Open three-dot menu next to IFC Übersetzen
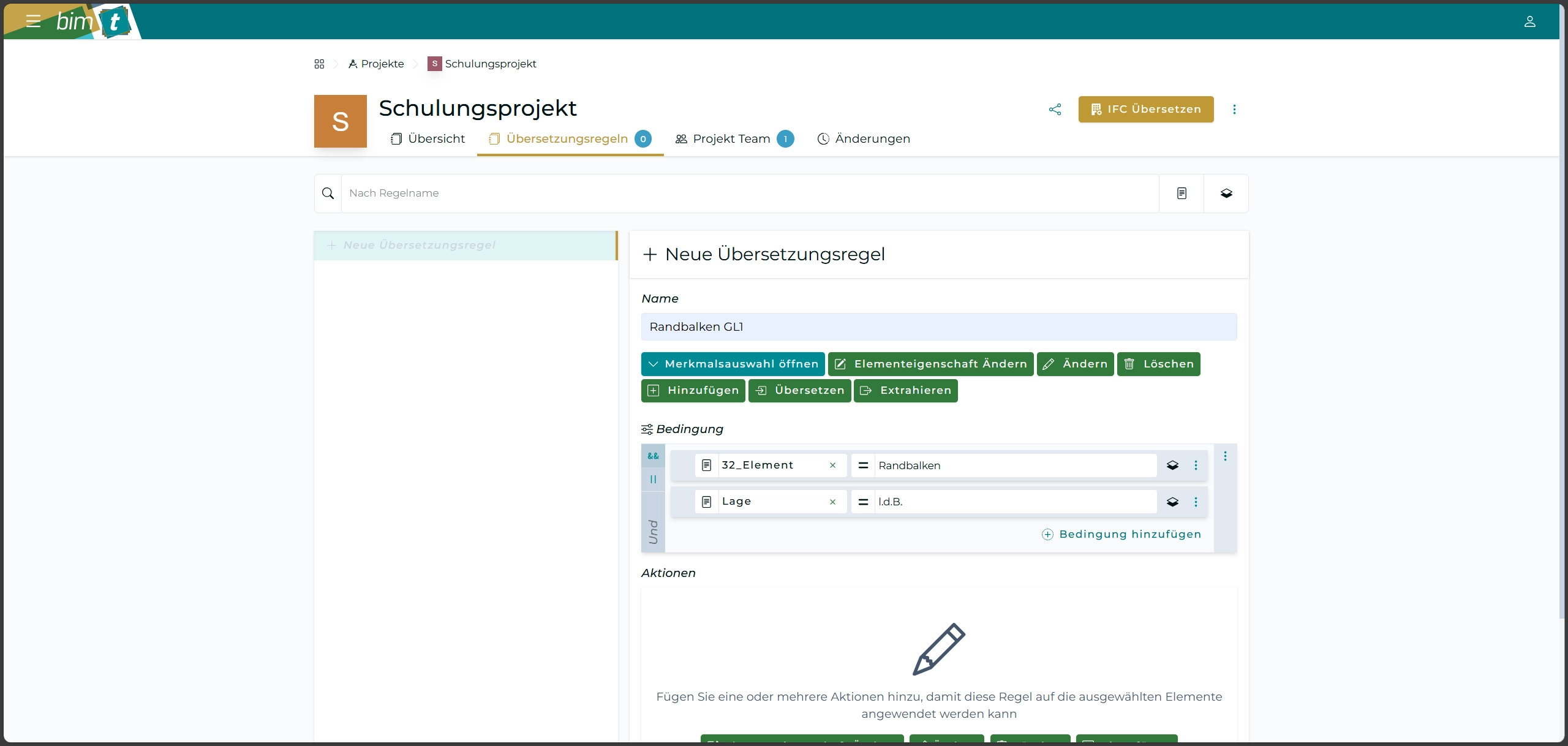 click(x=1234, y=110)
